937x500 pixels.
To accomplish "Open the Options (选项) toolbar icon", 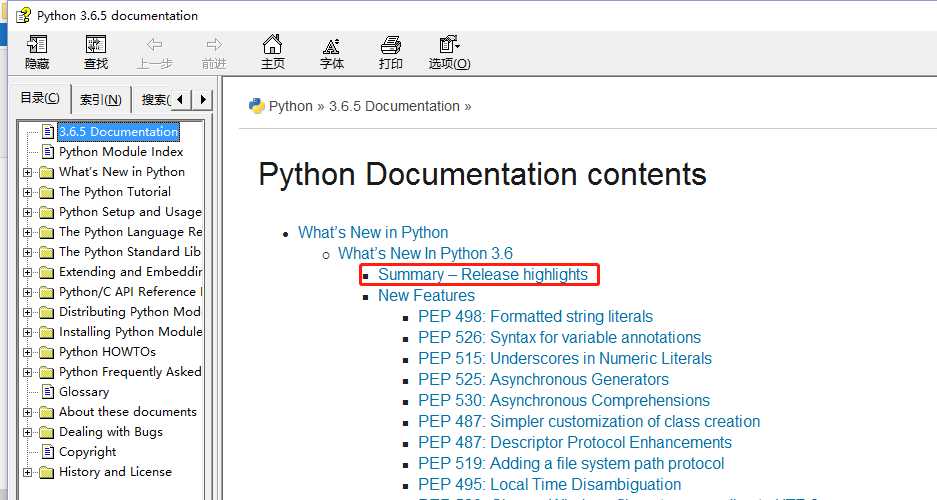I will click(x=449, y=44).
